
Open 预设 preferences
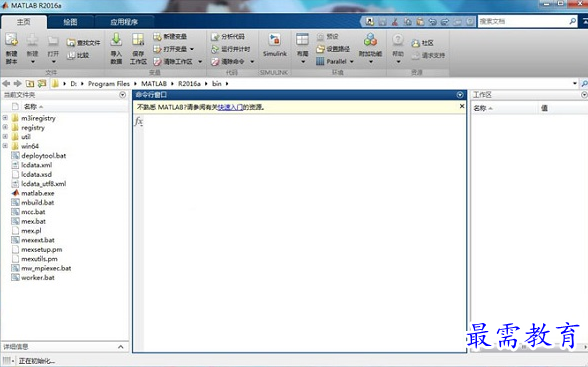pos(327,36)
